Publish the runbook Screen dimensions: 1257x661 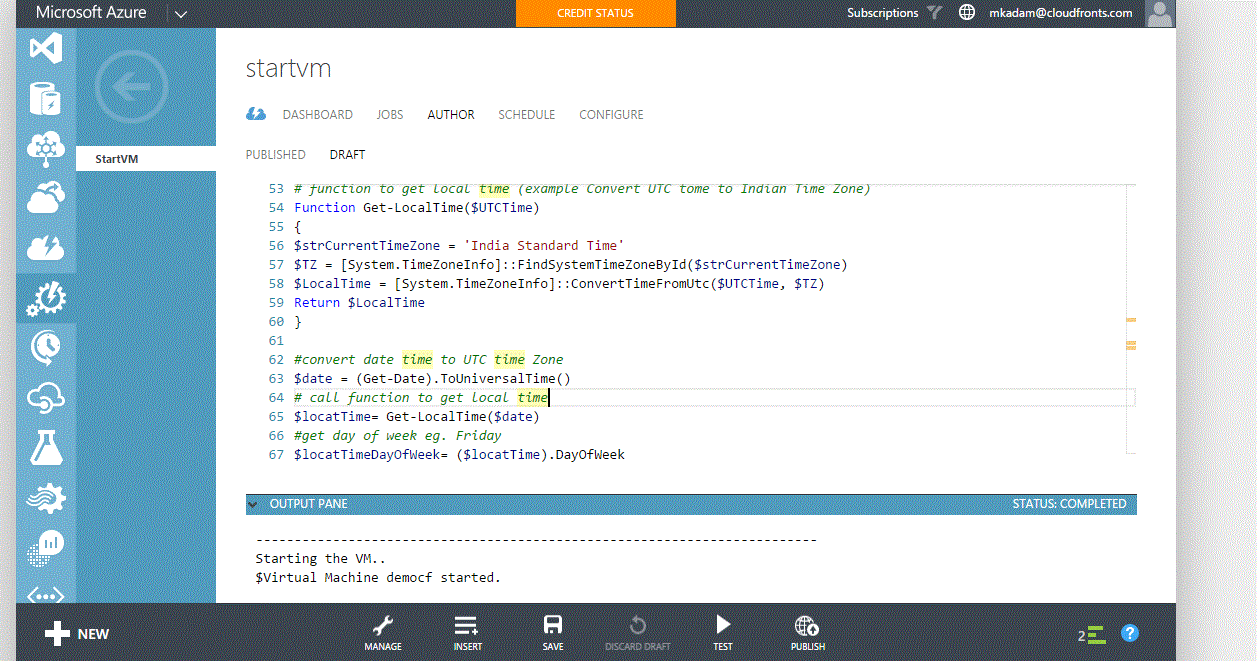tap(808, 634)
